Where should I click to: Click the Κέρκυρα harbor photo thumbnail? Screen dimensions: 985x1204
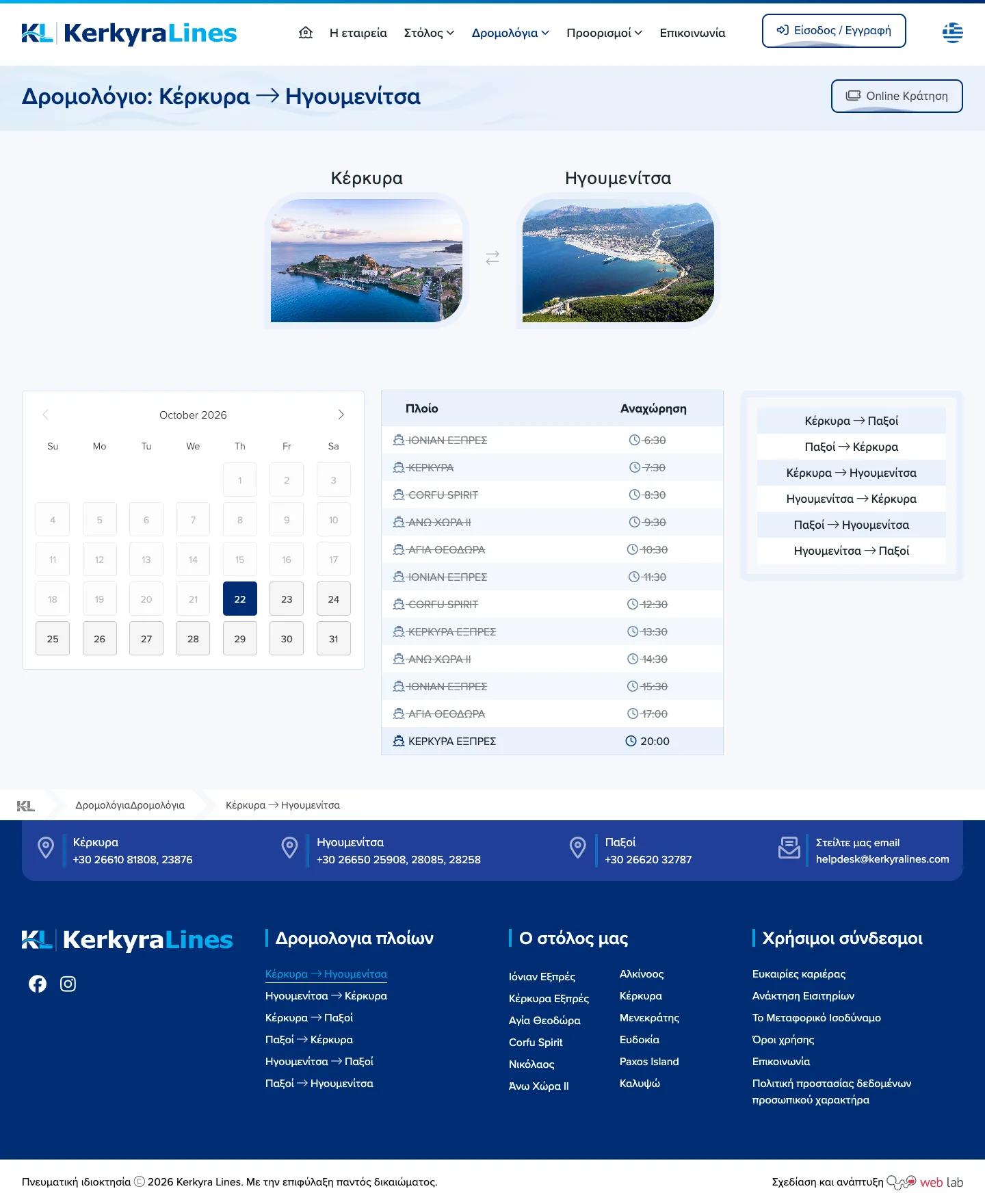point(367,261)
